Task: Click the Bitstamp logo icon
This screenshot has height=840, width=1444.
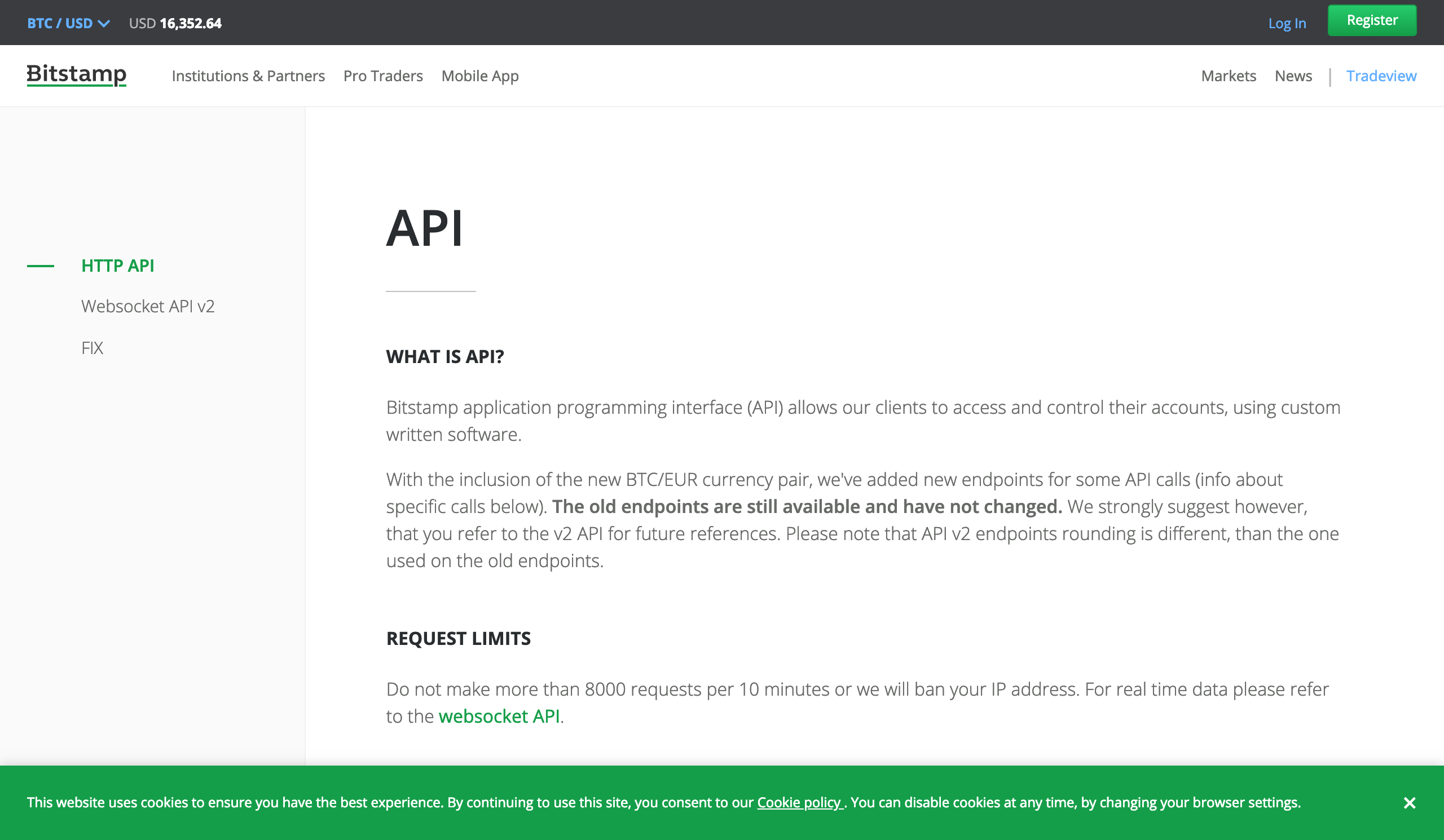Action: pyautogui.click(x=76, y=75)
